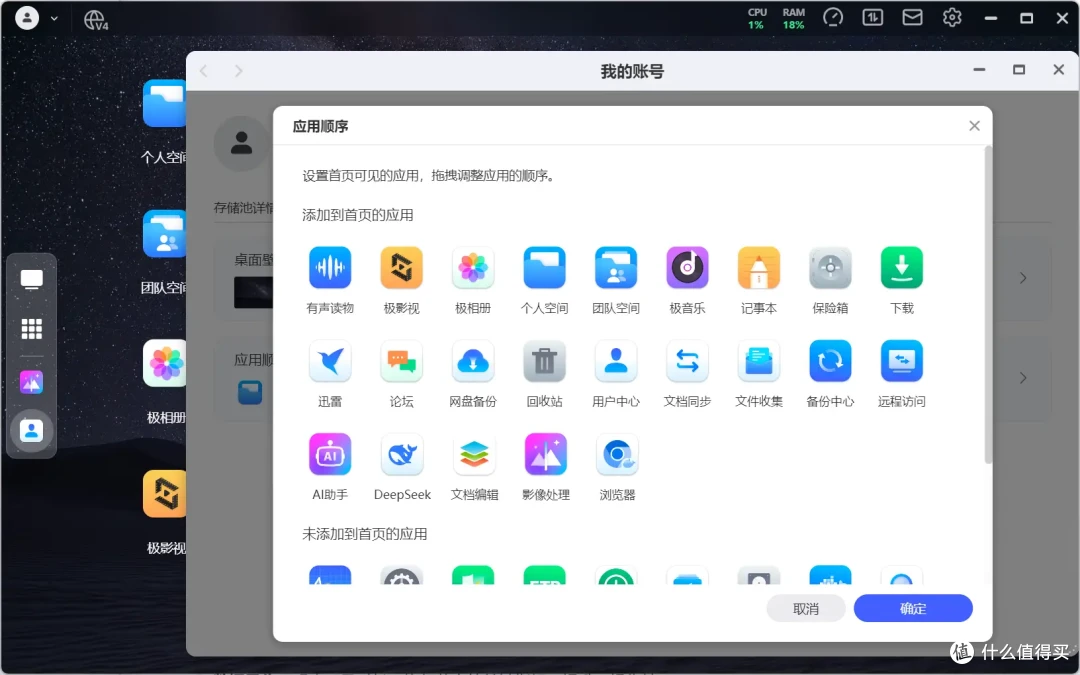Select the 文件收集 app icon
This screenshot has width=1080, height=675.
point(759,361)
